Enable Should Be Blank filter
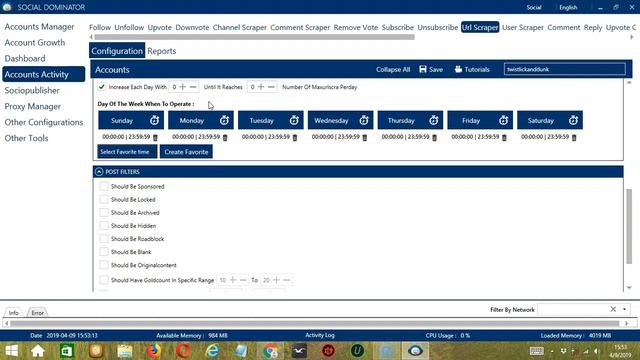 [x=104, y=251]
